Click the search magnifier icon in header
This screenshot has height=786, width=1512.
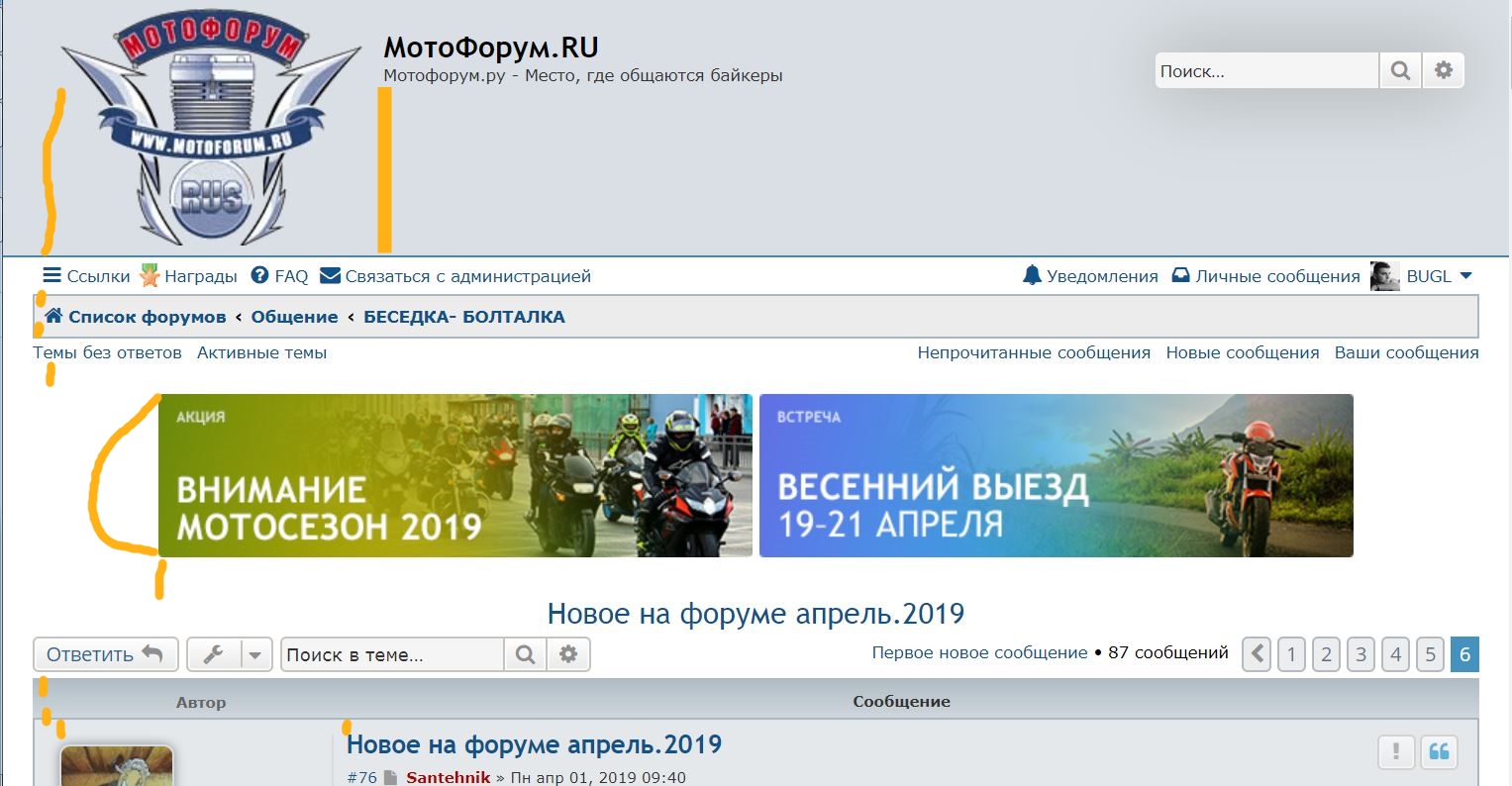[1400, 71]
